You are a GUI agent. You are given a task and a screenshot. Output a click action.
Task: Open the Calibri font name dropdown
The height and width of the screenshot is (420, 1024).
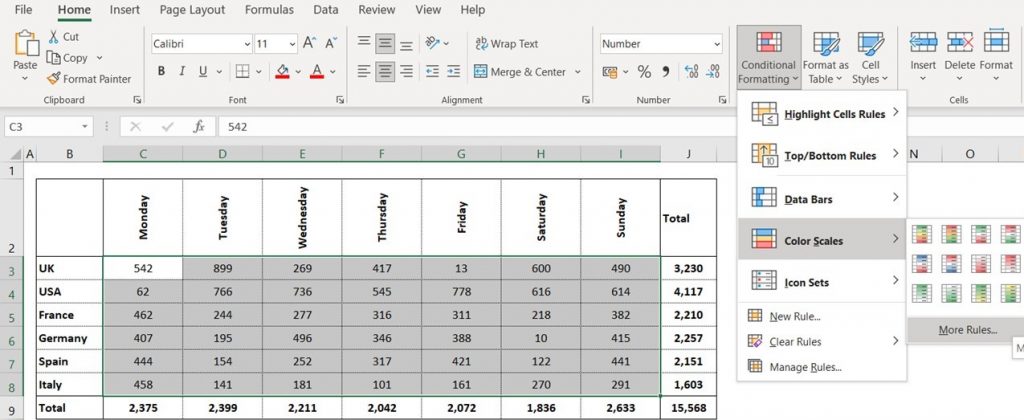coord(246,44)
